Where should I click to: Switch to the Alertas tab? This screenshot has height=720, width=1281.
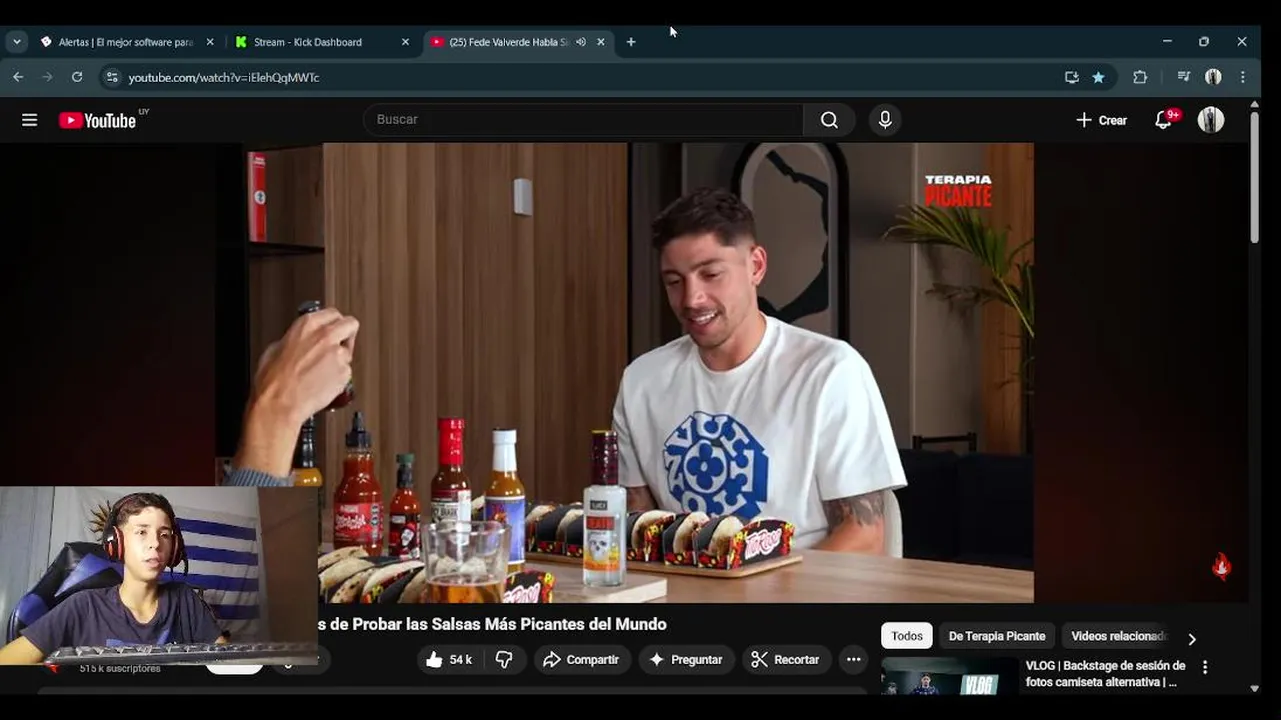(x=127, y=42)
